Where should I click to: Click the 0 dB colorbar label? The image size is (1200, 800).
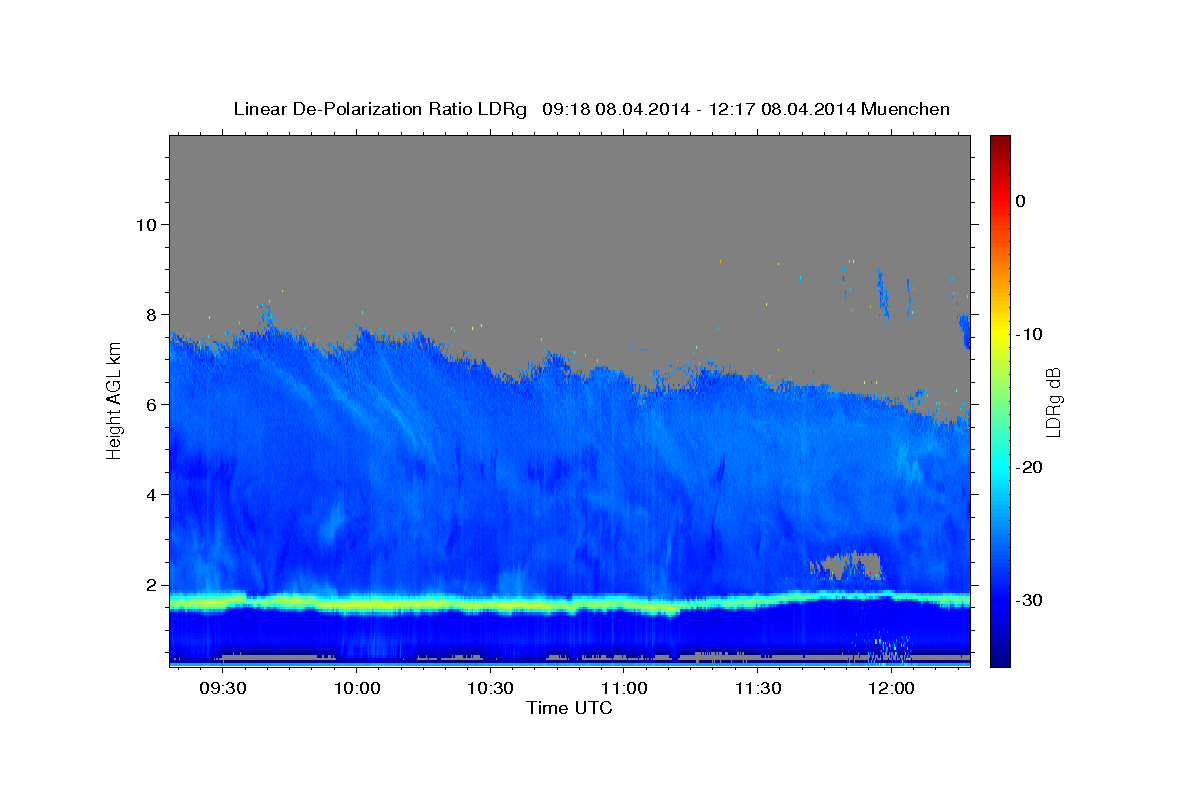click(1021, 201)
